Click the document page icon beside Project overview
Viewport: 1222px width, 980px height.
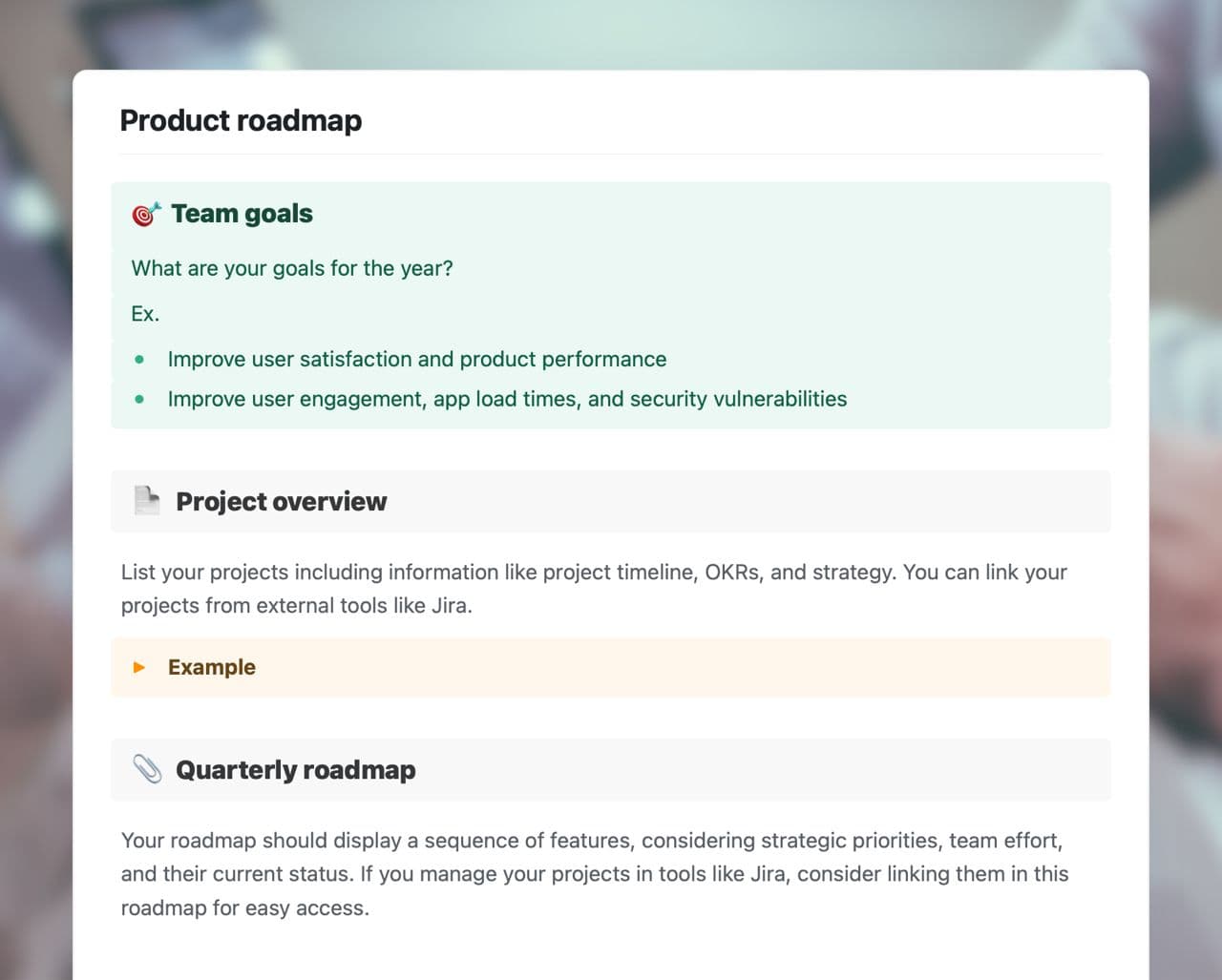coord(147,501)
